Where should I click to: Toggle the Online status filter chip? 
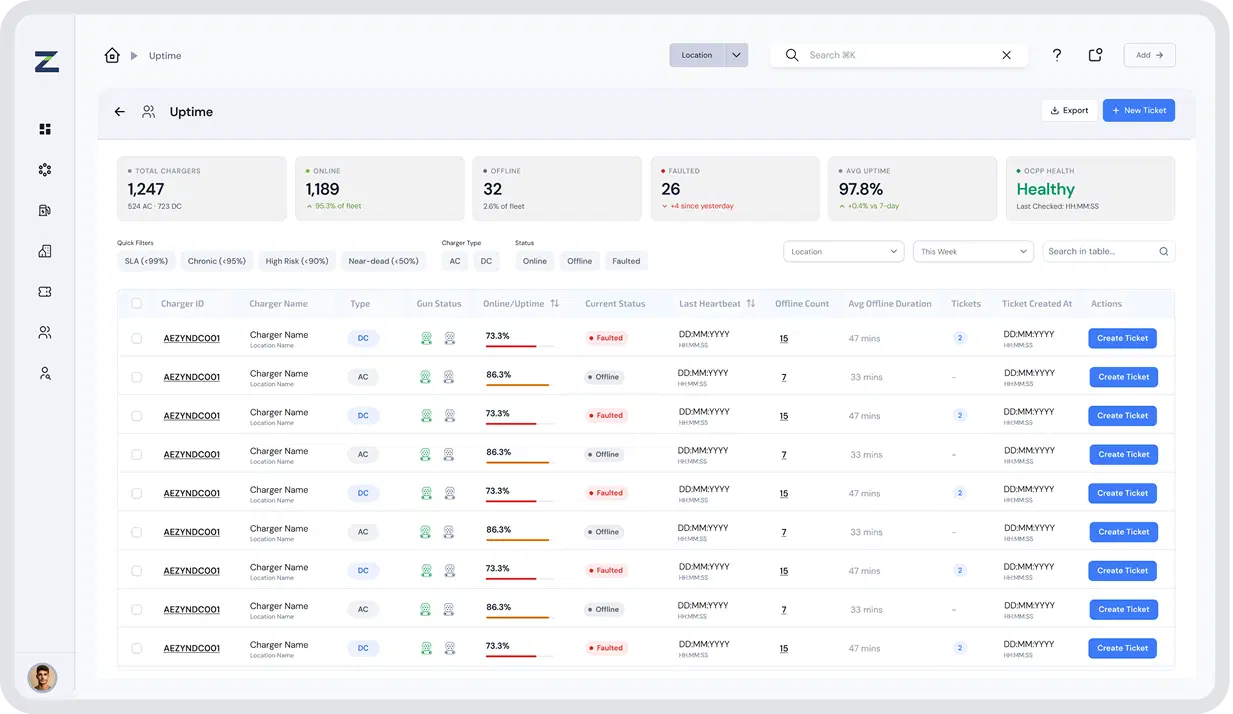click(x=535, y=261)
